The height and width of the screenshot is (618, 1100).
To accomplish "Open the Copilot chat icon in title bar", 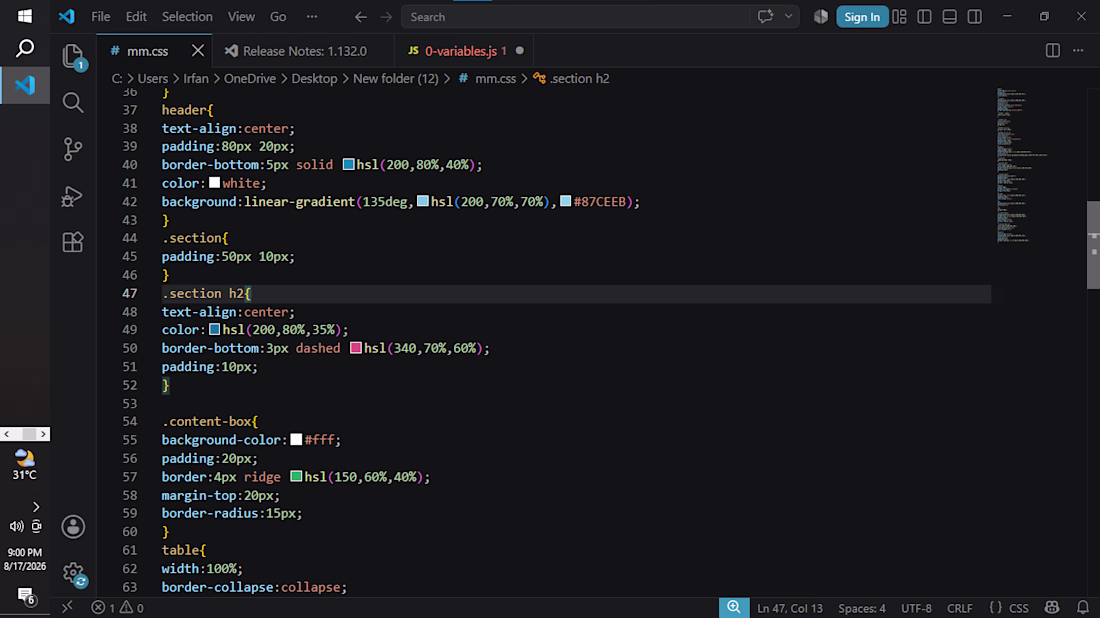I will click(x=765, y=16).
